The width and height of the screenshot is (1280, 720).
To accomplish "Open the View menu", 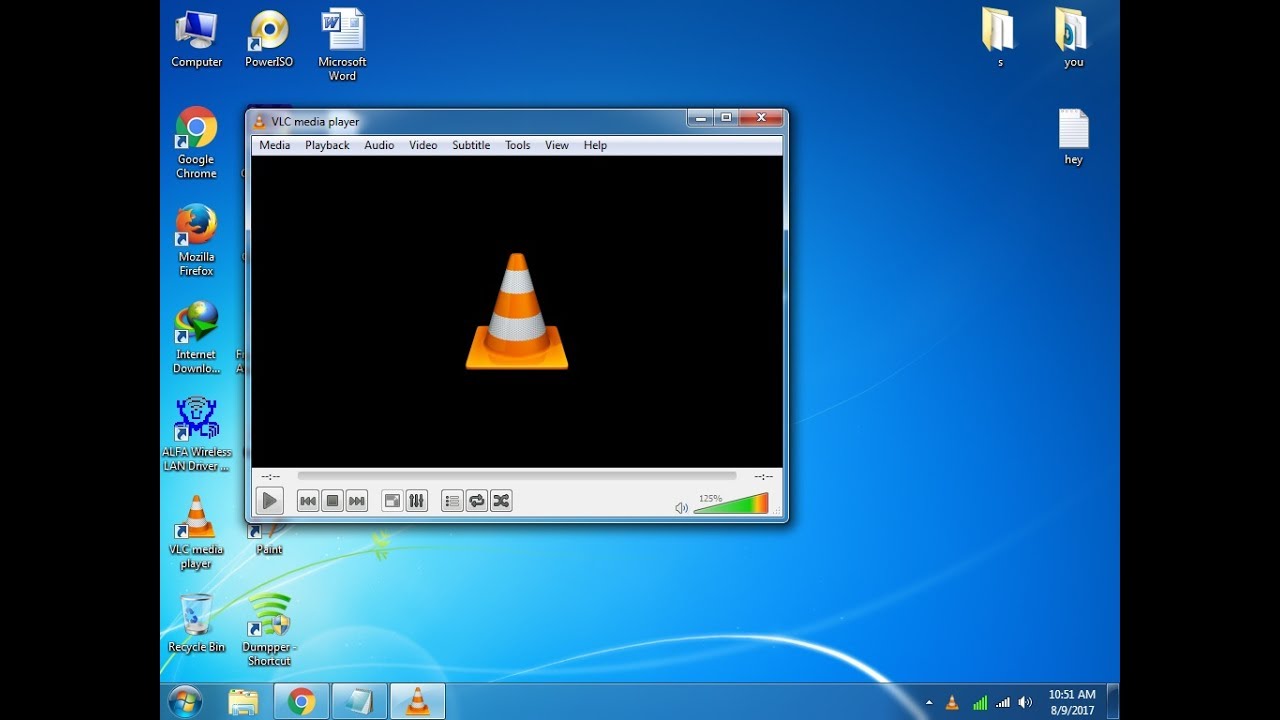I will pyautogui.click(x=557, y=145).
